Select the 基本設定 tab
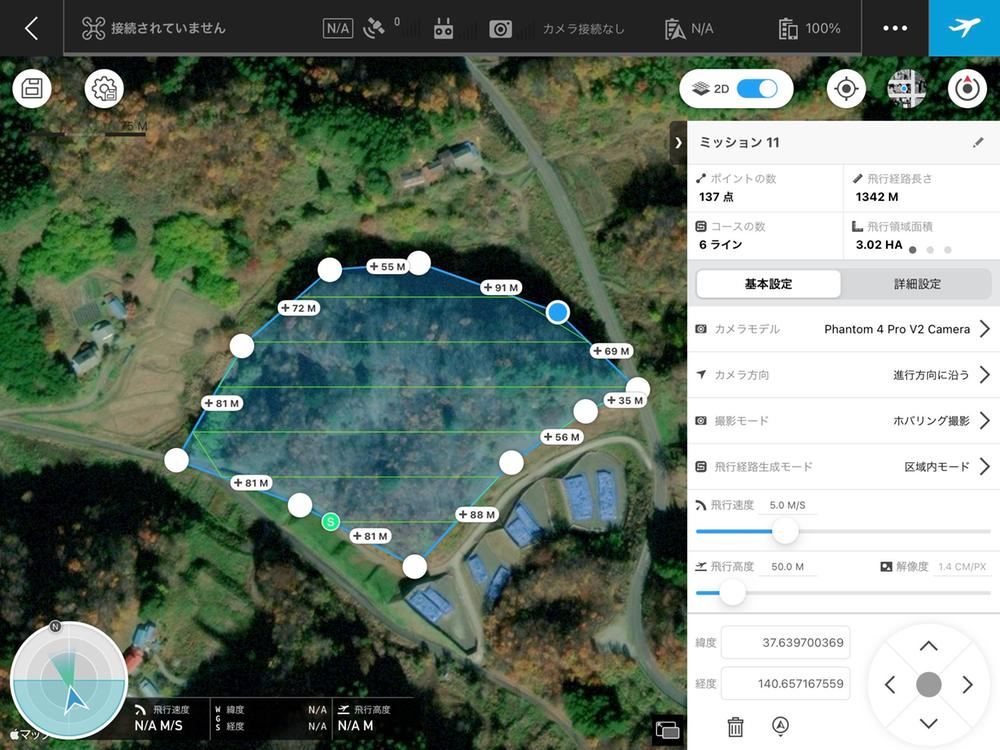 768,284
